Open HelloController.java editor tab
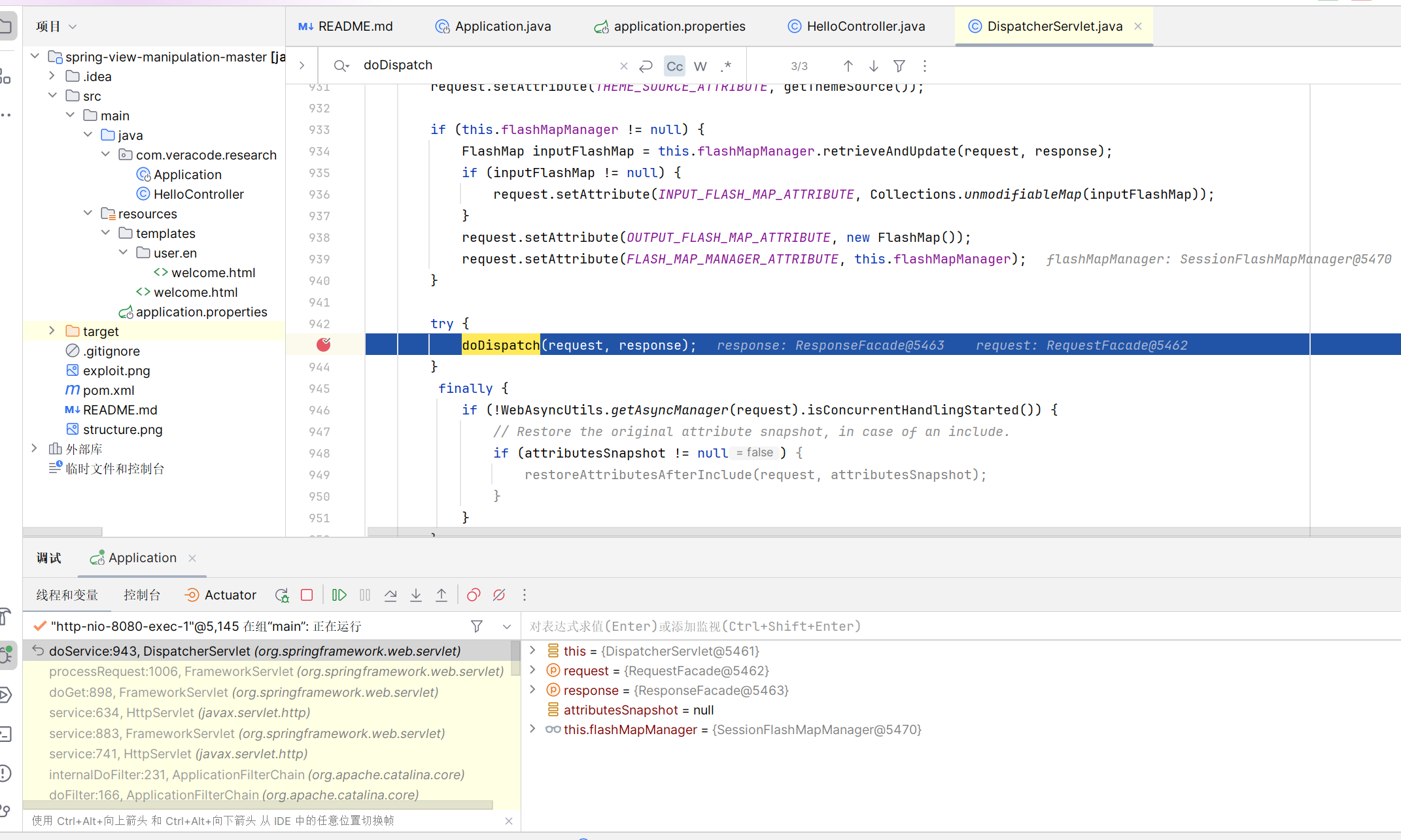 pos(856,26)
